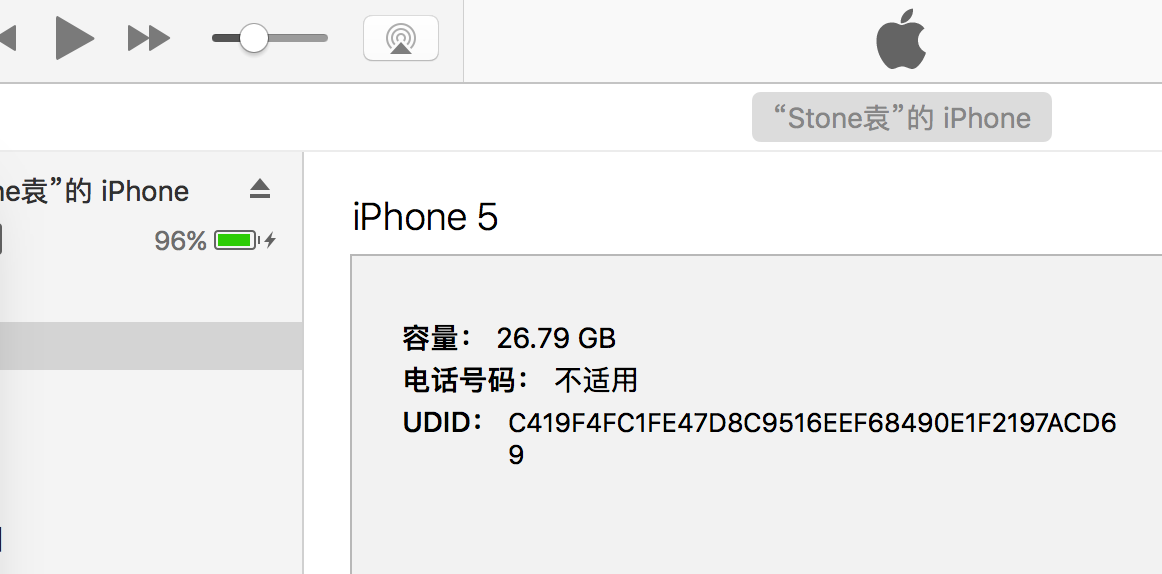Click the Apple logo in the display area

click(x=901, y=39)
